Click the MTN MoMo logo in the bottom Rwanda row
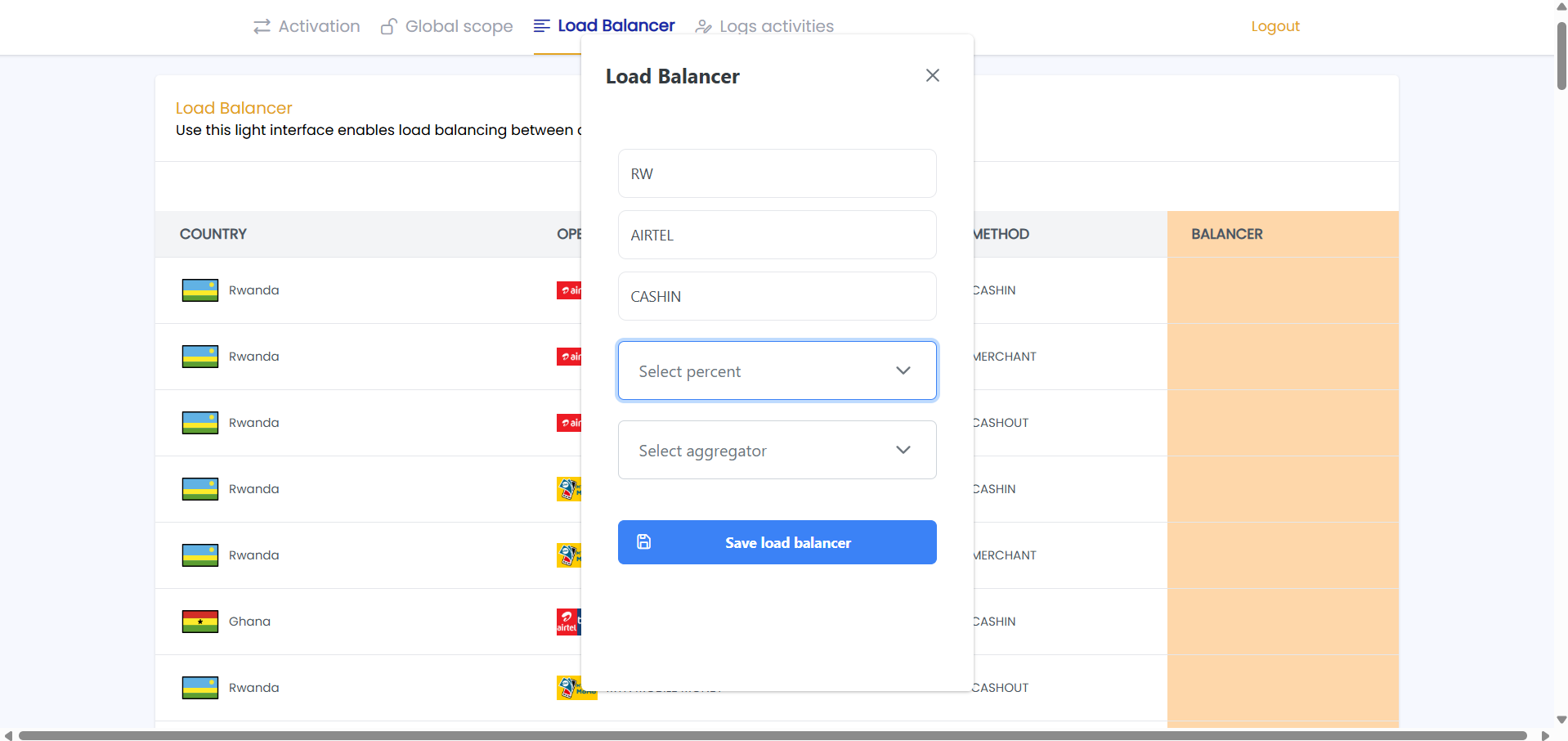 click(x=572, y=688)
